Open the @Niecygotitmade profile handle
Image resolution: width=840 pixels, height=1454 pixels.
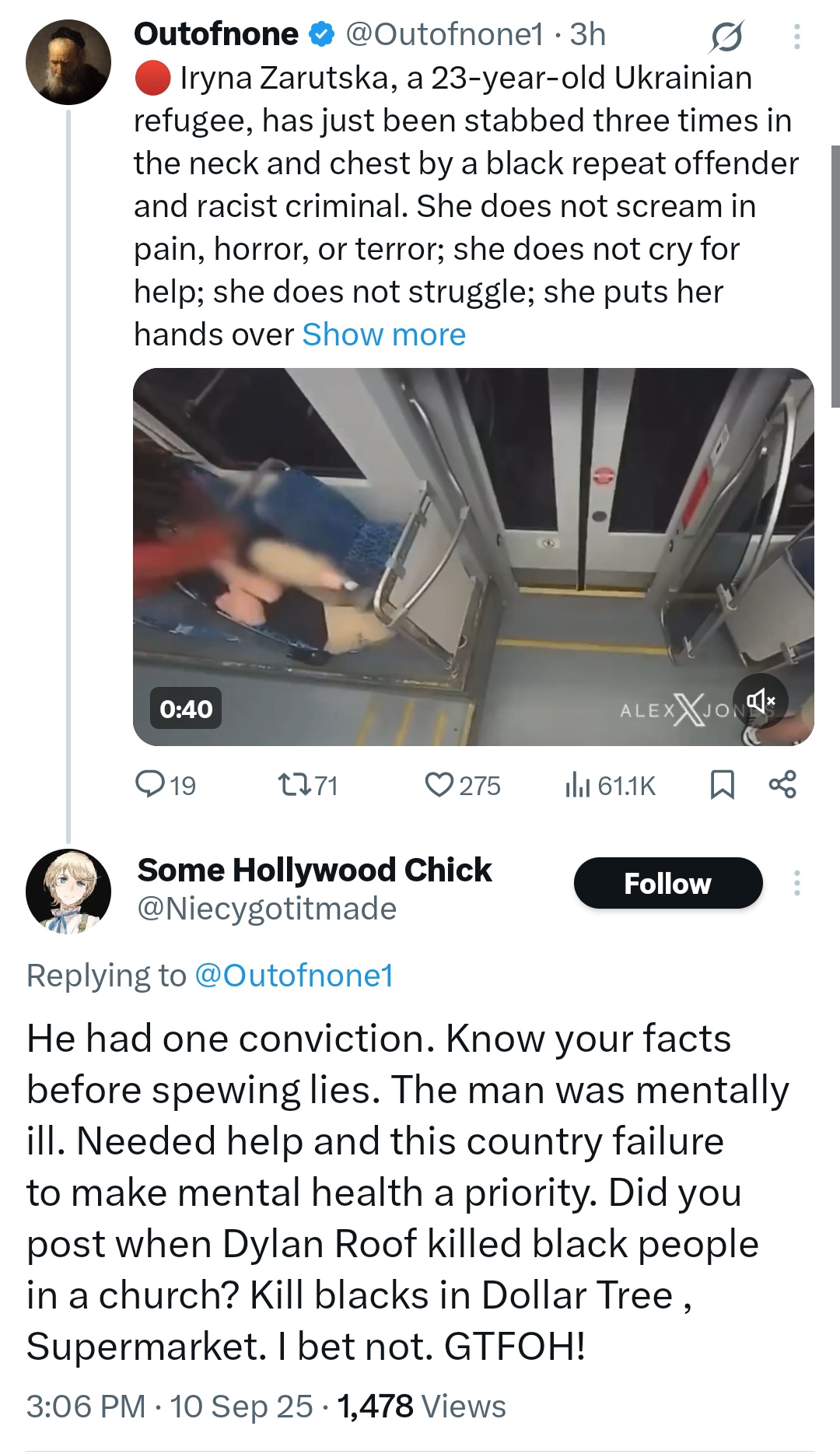[267, 909]
